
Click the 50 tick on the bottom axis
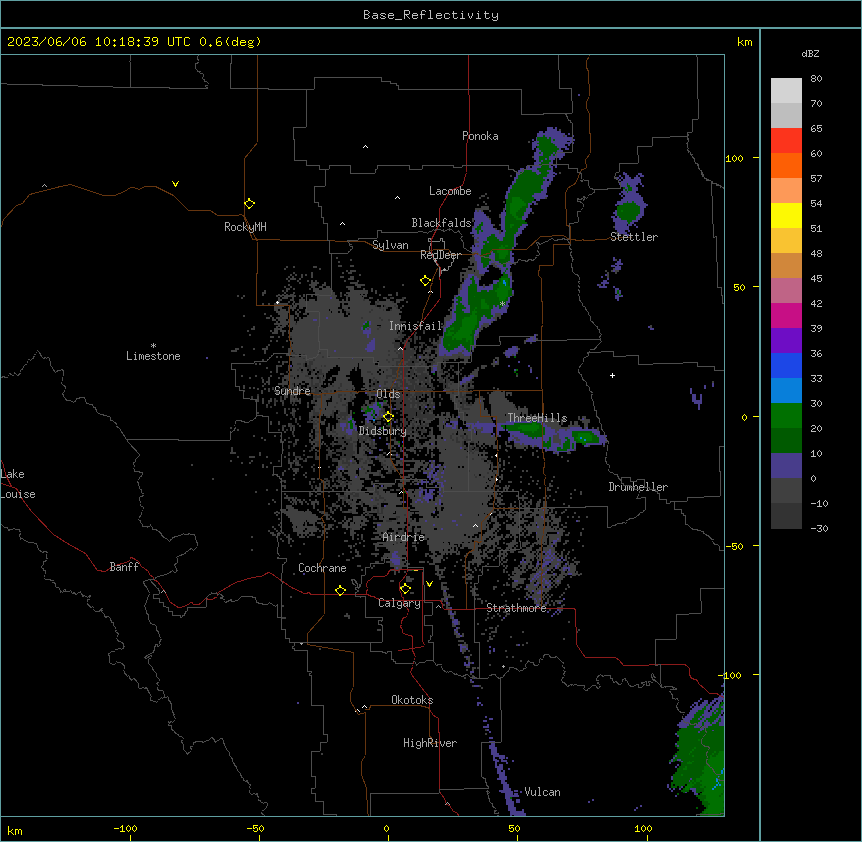click(x=514, y=828)
